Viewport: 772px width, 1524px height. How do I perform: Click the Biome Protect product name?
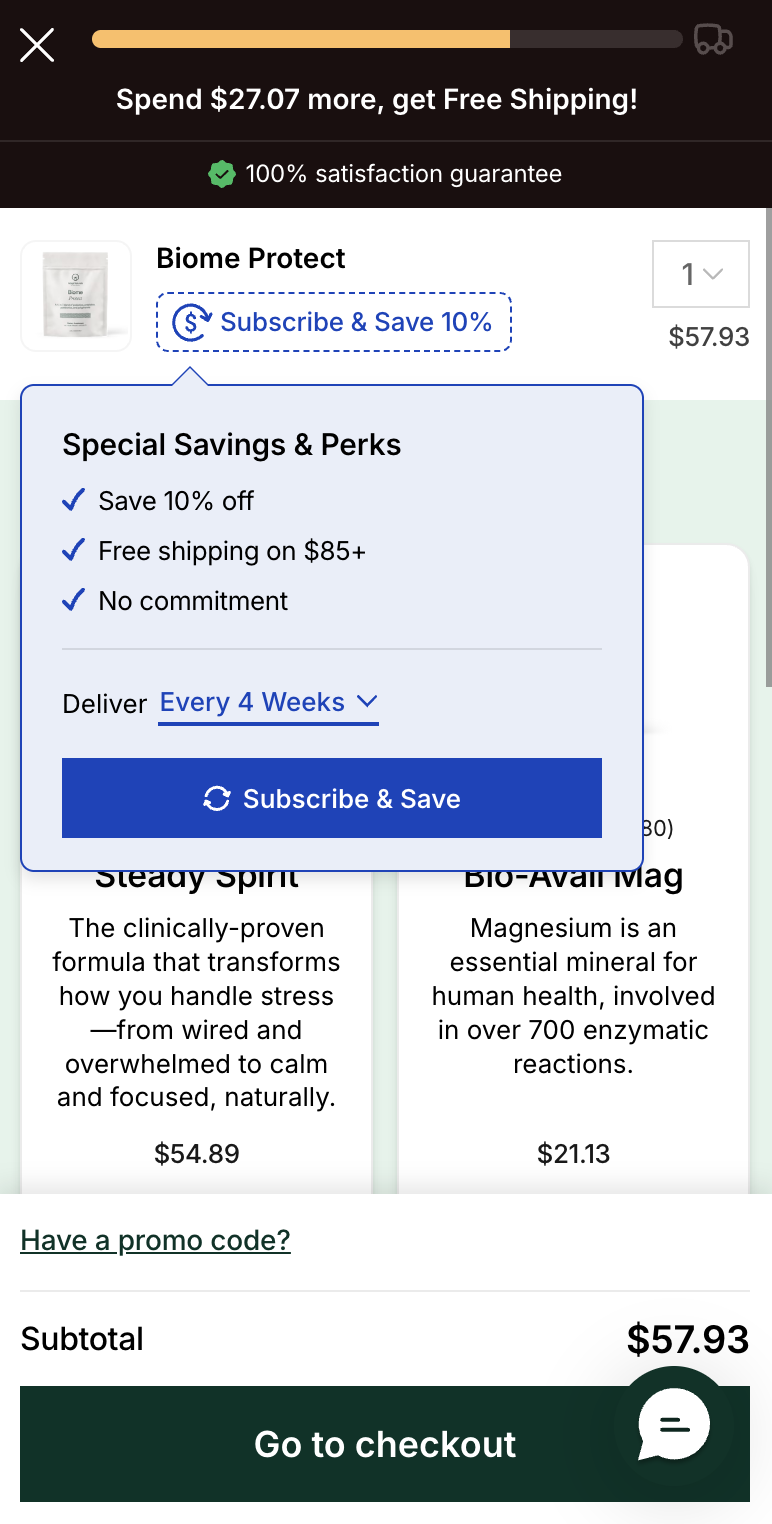pyautogui.click(x=251, y=258)
